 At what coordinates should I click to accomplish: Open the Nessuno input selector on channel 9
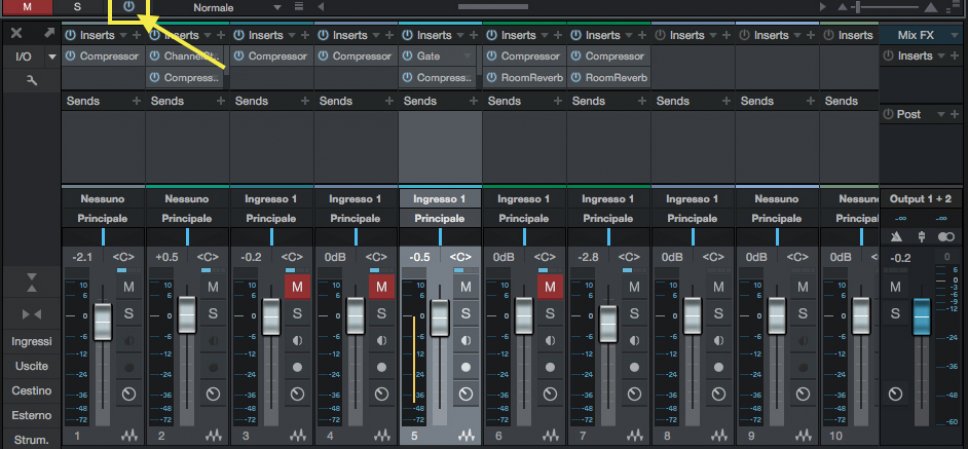coord(777,199)
